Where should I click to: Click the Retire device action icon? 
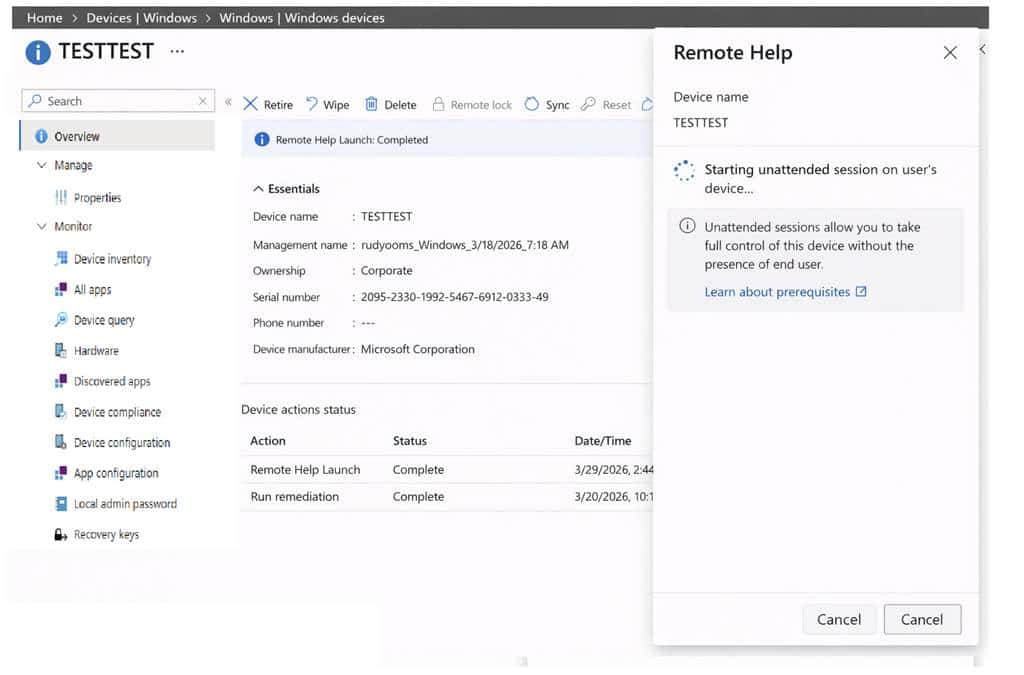pos(251,104)
